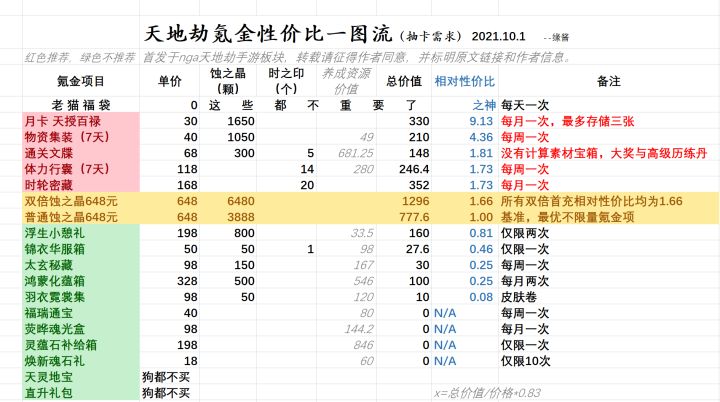
Task: Click the 之神 cell in 老猫福袋 row
Action: pos(484,105)
